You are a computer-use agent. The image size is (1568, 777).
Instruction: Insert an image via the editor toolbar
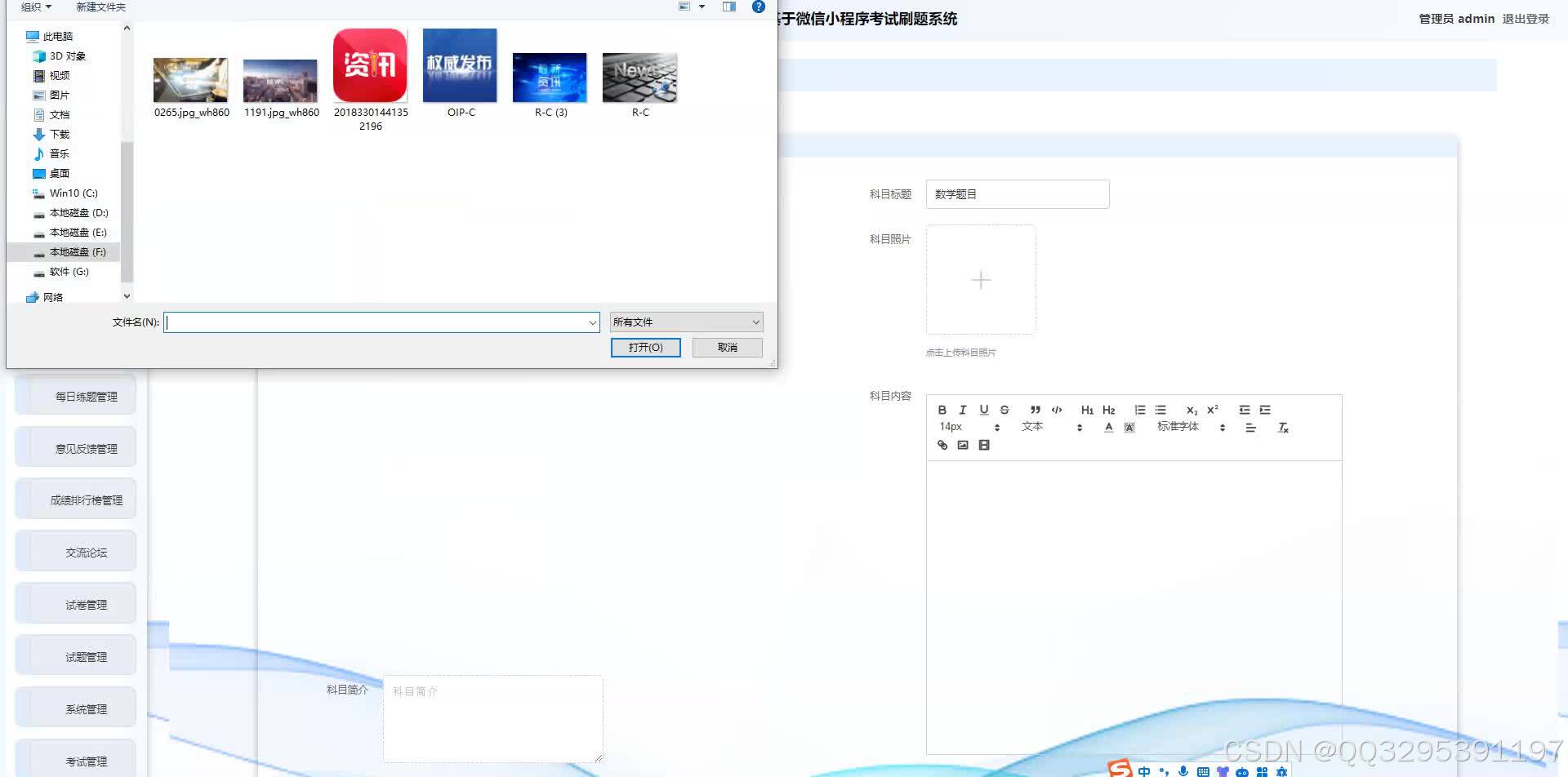pyautogui.click(x=964, y=445)
